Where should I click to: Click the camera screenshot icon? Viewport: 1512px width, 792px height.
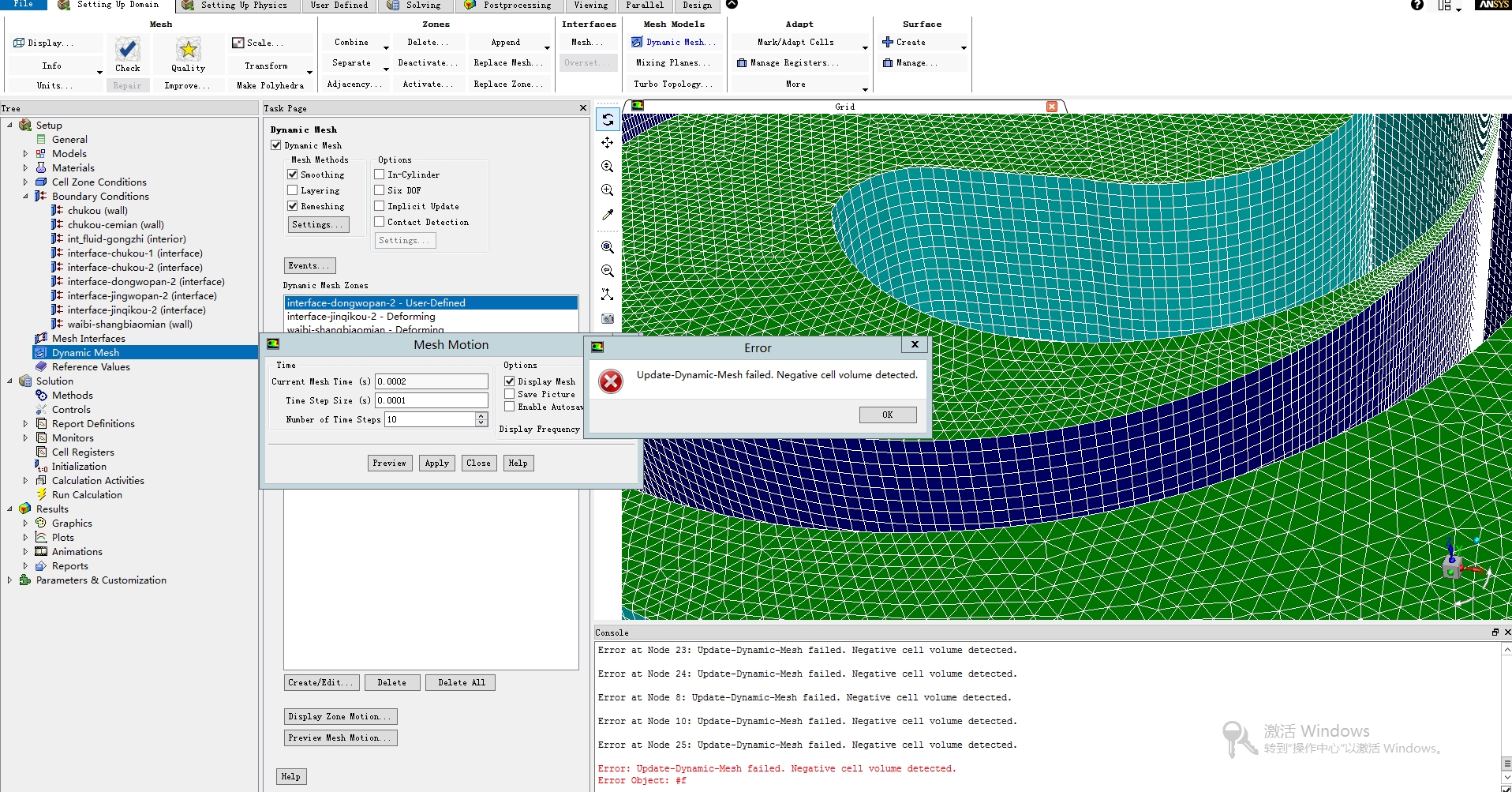coord(607,318)
